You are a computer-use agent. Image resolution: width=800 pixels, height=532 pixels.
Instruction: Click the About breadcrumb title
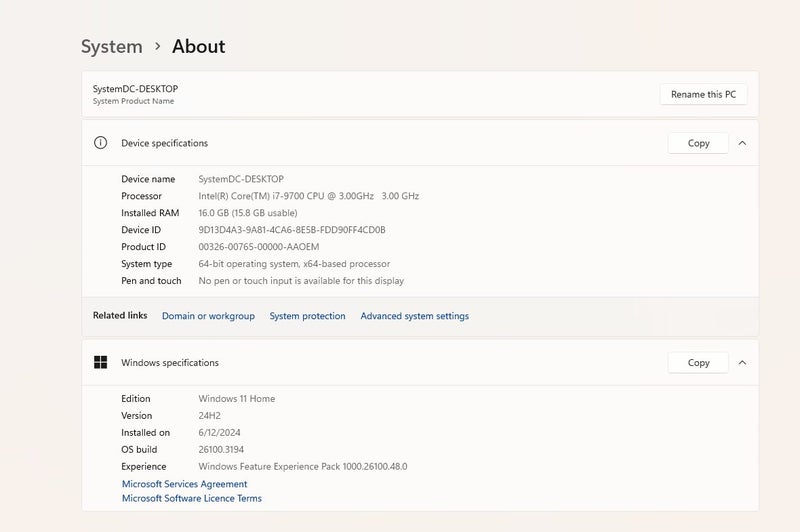click(198, 47)
